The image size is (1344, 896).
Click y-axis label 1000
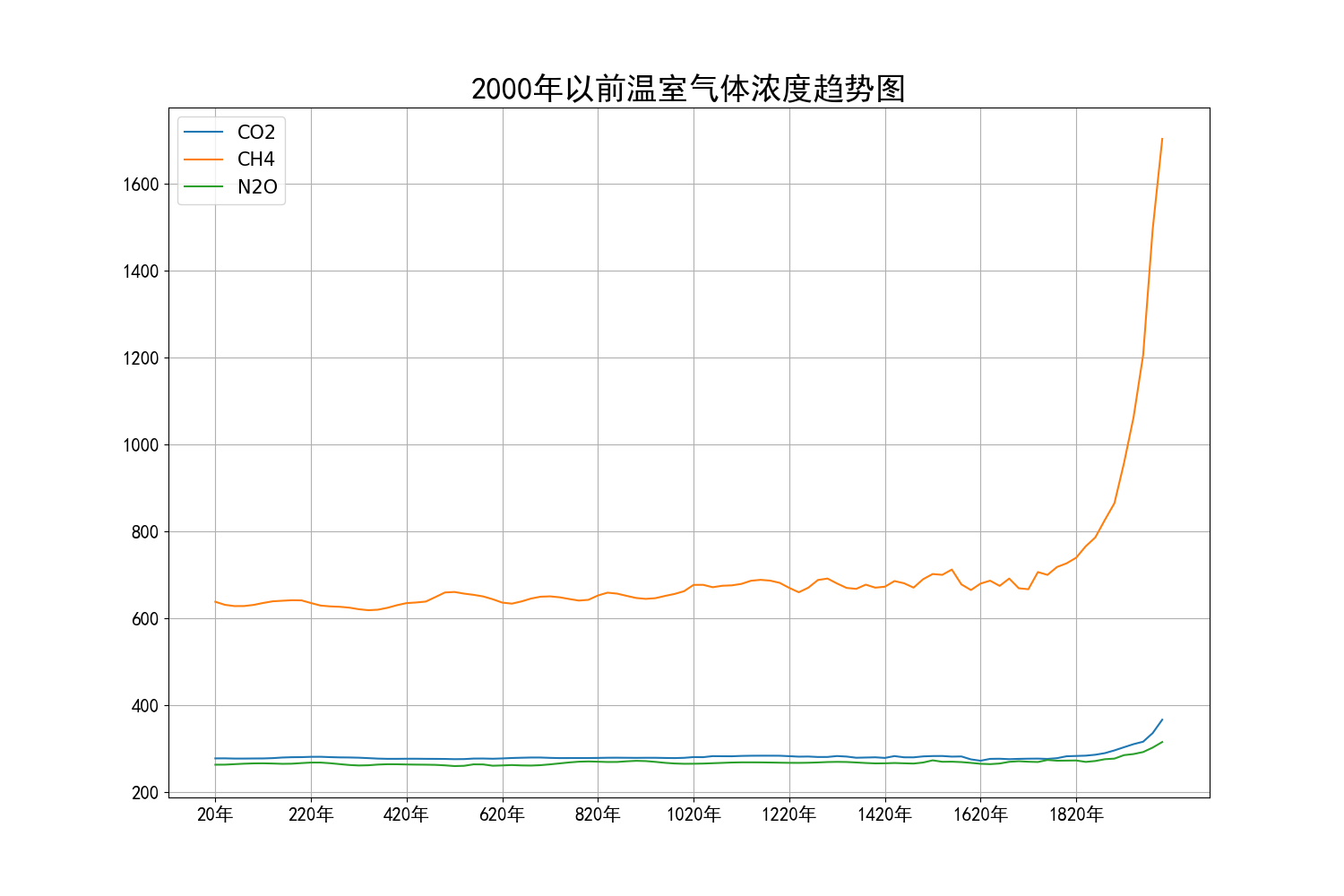(x=141, y=445)
